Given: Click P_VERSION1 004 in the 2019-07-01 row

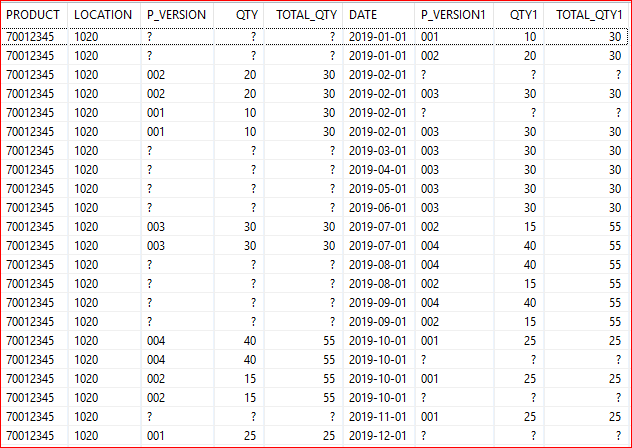Looking at the screenshot, I should pyautogui.click(x=430, y=246).
